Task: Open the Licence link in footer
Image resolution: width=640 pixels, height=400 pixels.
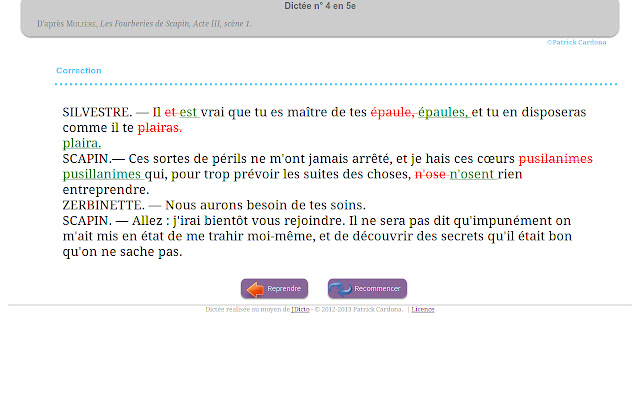Action: tap(422, 310)
